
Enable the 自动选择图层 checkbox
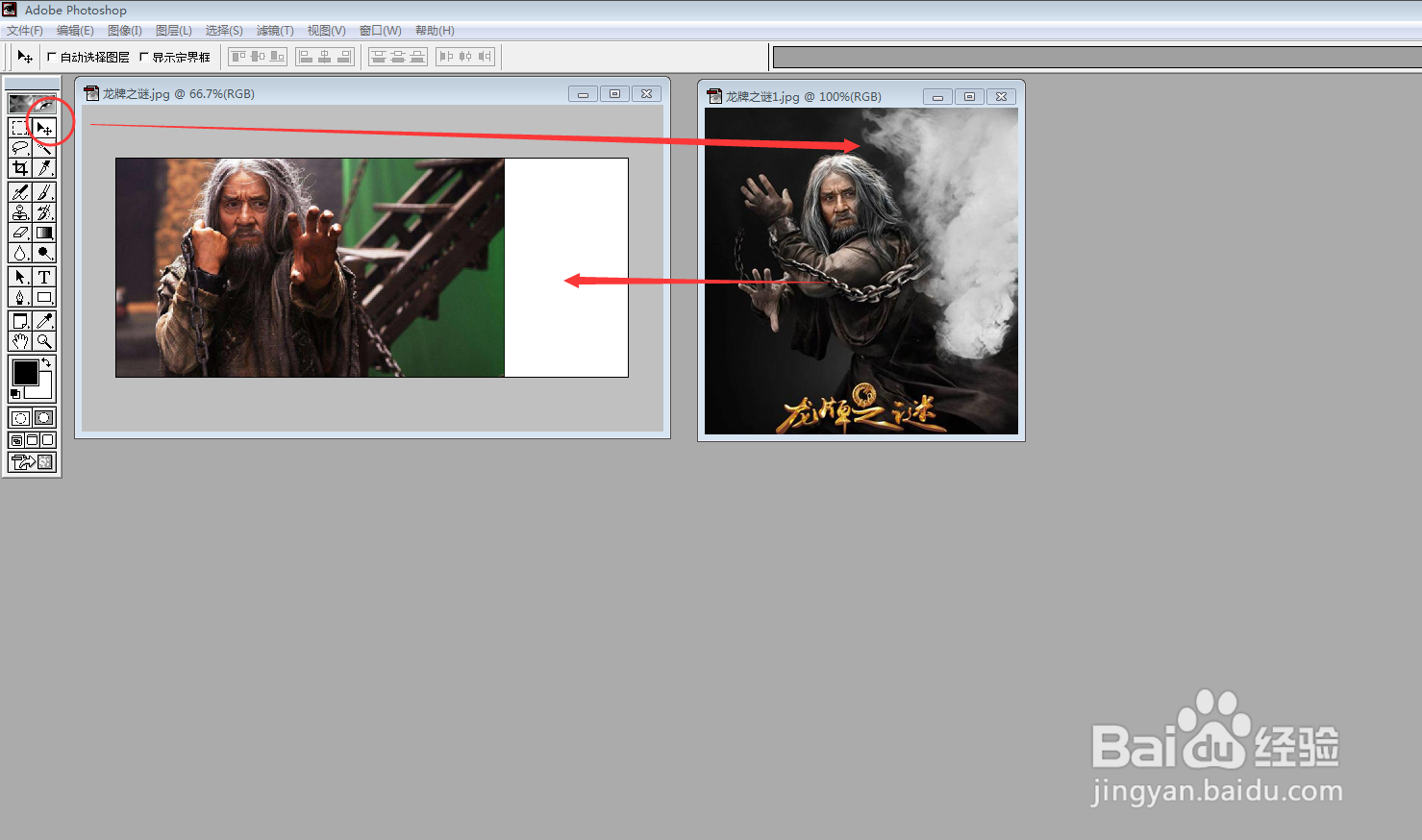[x=52, y=57]
